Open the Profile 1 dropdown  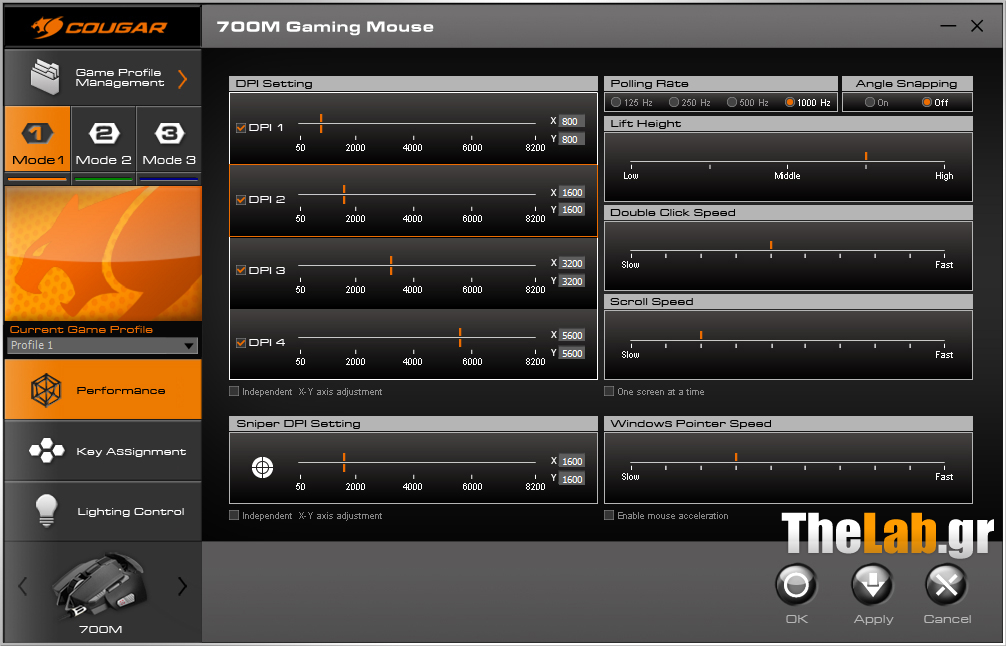(103, 345)
